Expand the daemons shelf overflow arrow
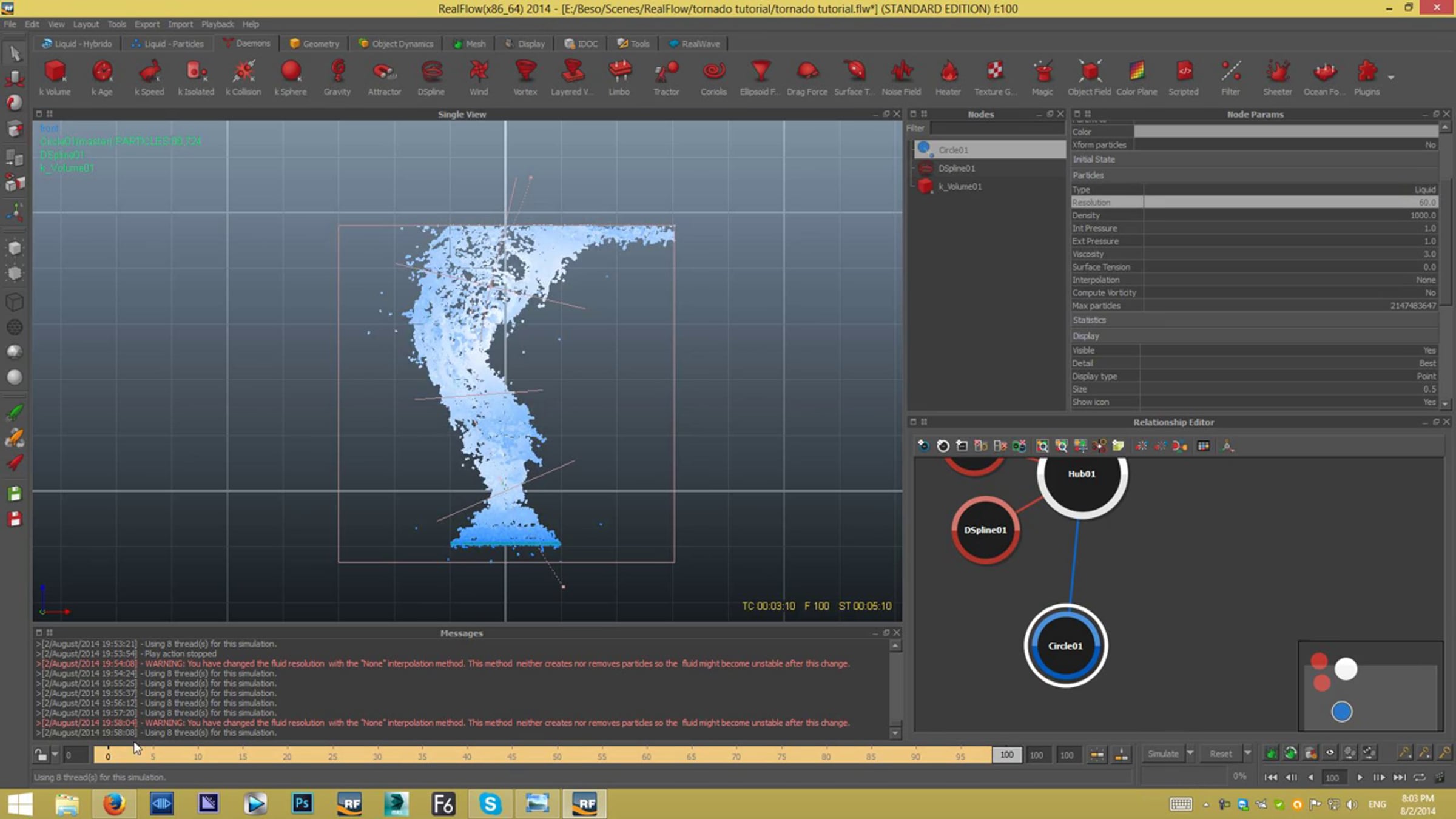The image size is (1456, 819). point(1391,78)
